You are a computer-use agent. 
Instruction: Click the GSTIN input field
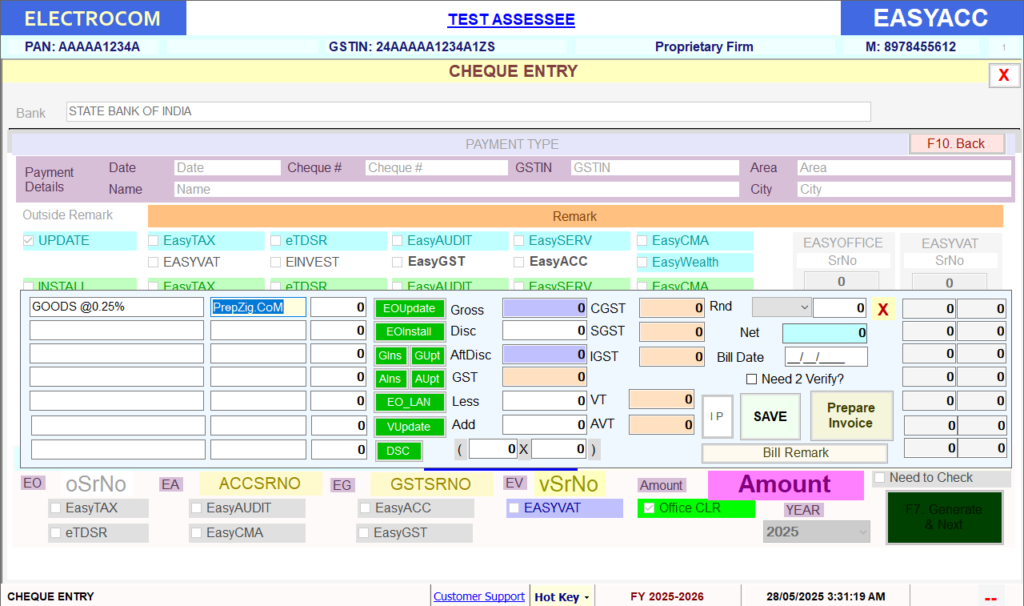tap(654, 168)
